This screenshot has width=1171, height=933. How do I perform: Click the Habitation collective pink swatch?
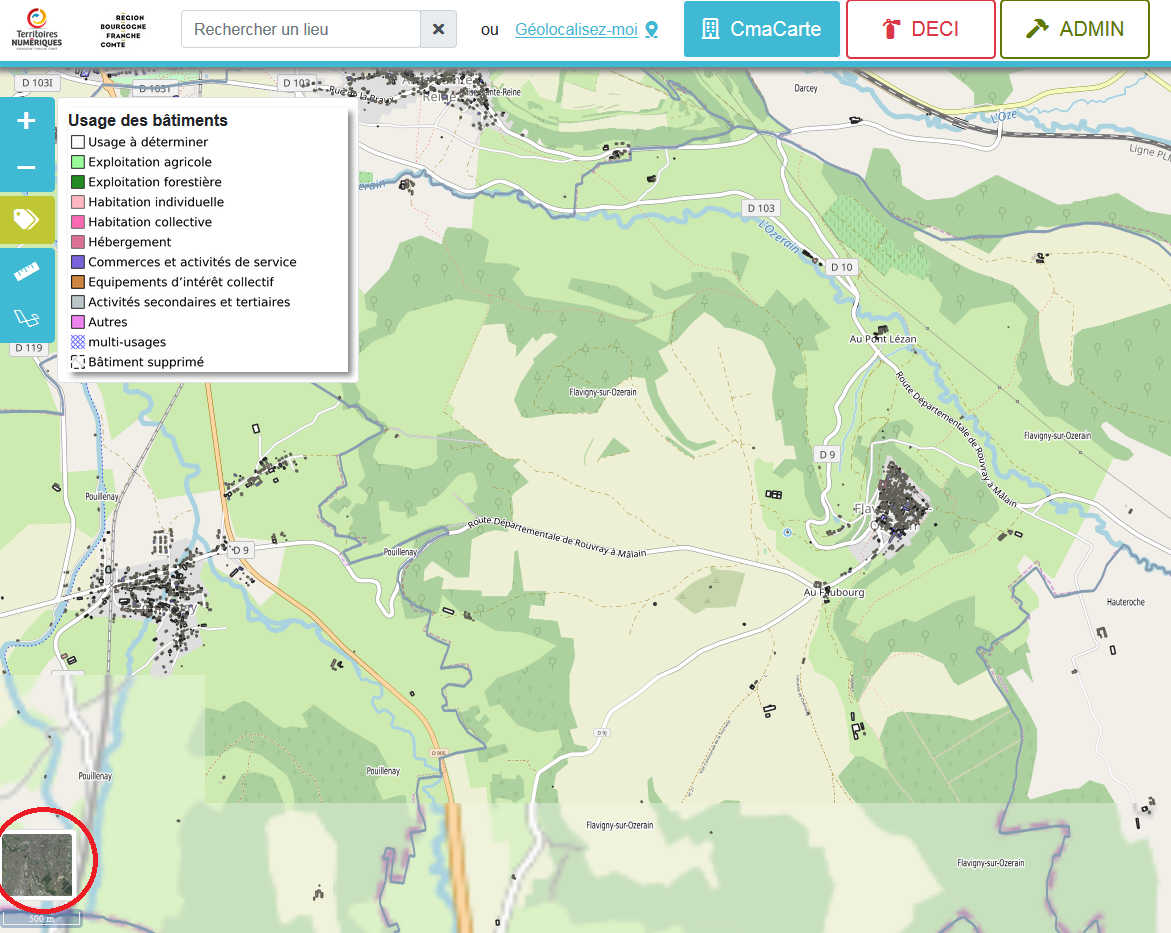pyautogui.click(x=78, y=222)
